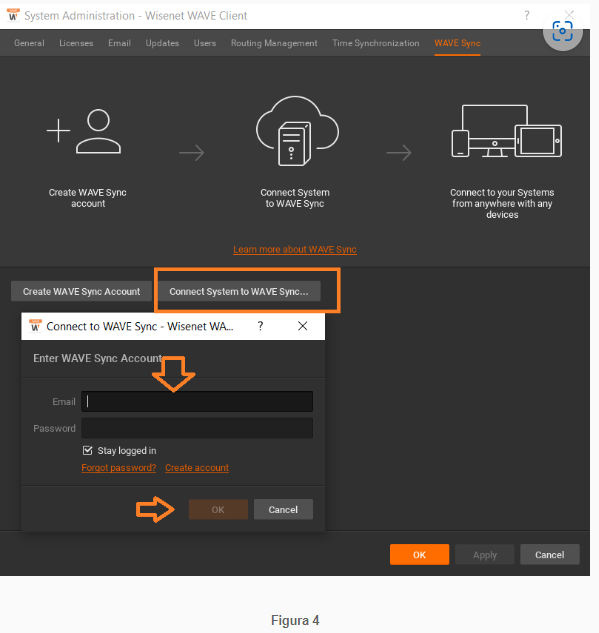Image resolution: width=599 pixels, height=633 pixels.
Task: Follow the Create account link
Action: coord(197,467)
